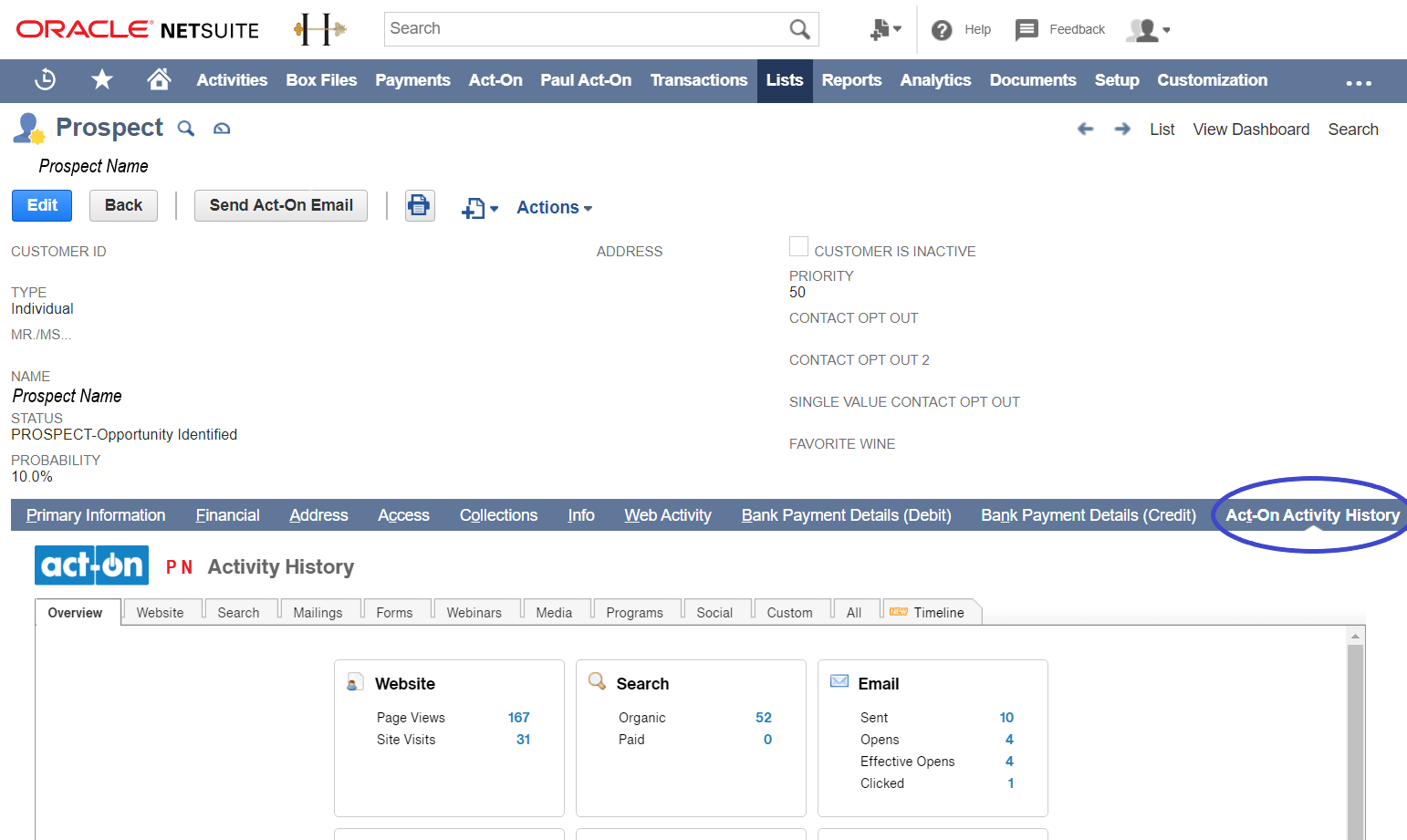Open the Customization menu
This screenshot has width=1407, height=840.
click(1212, 80)
